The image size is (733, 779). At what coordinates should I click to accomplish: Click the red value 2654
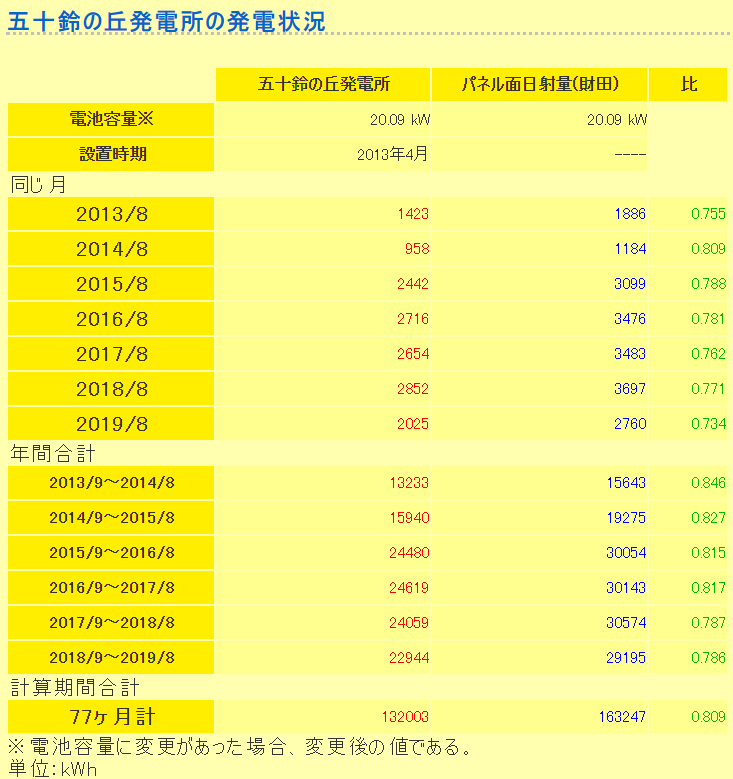pyautogui.click(x=413, y=354)
